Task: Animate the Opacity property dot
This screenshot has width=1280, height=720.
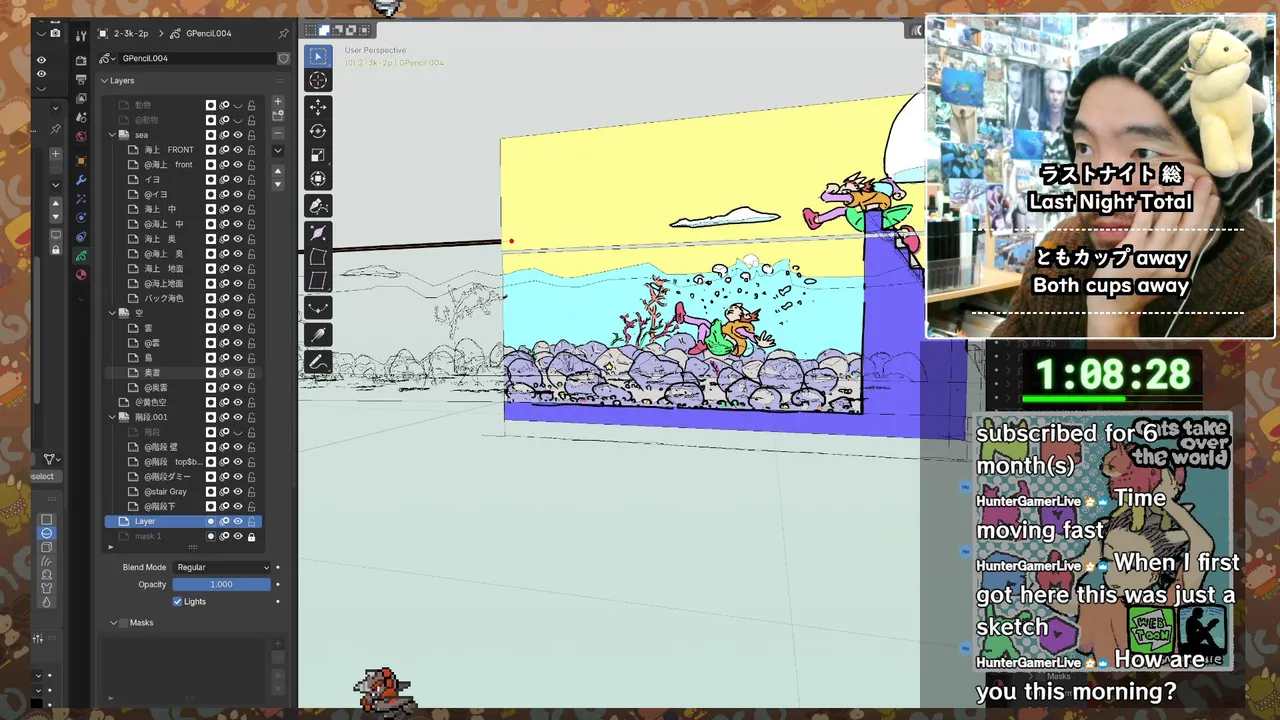Action: 277,584
